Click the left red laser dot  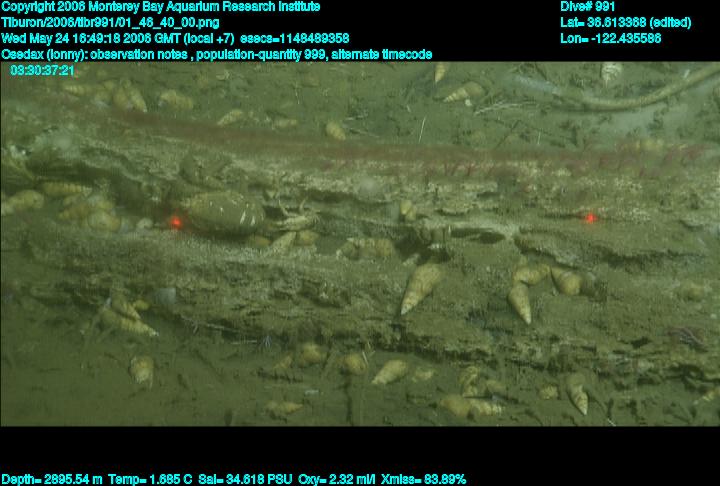[x=176, y=222]
